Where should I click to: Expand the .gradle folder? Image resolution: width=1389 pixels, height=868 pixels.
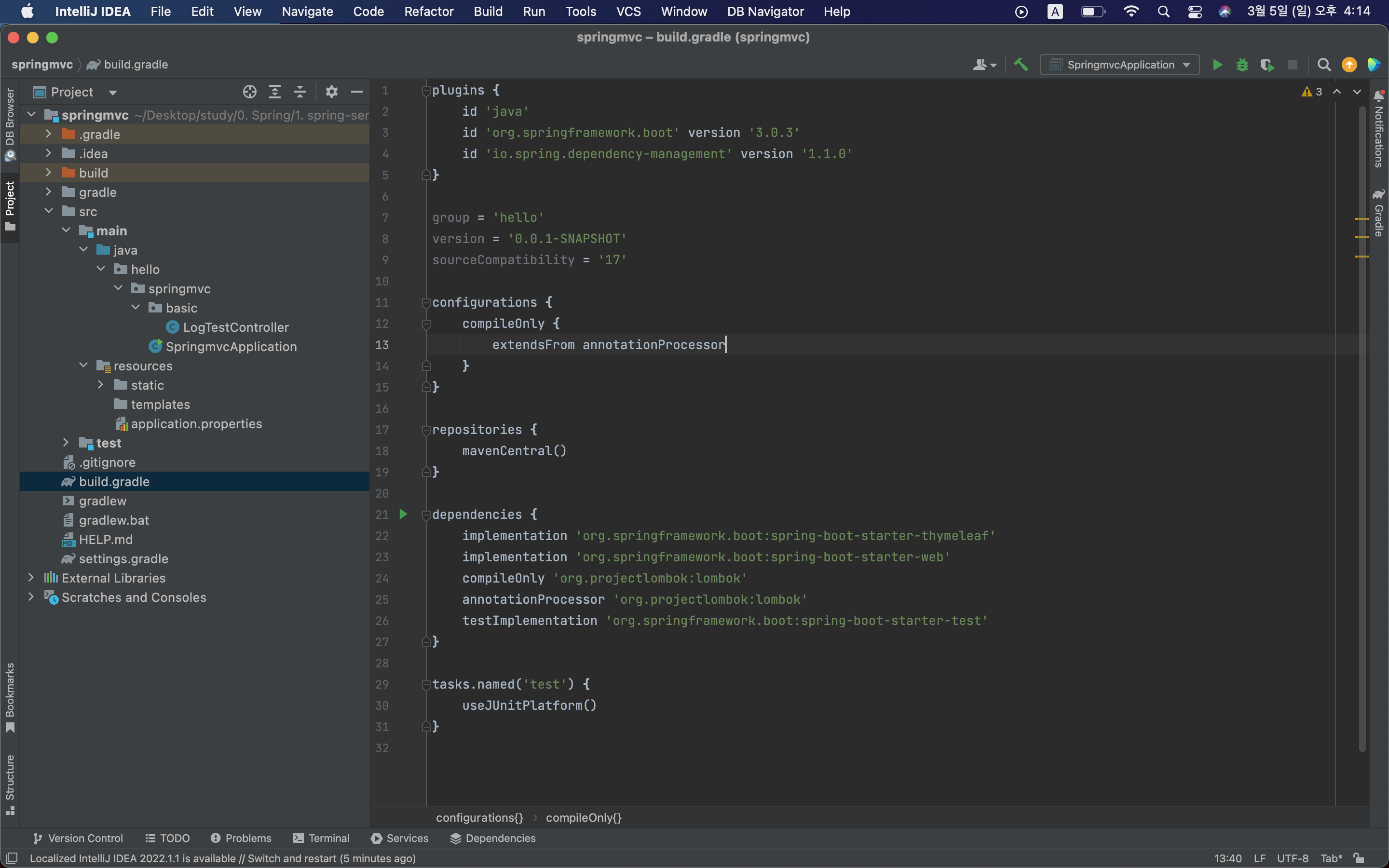[x=48, y=134]
